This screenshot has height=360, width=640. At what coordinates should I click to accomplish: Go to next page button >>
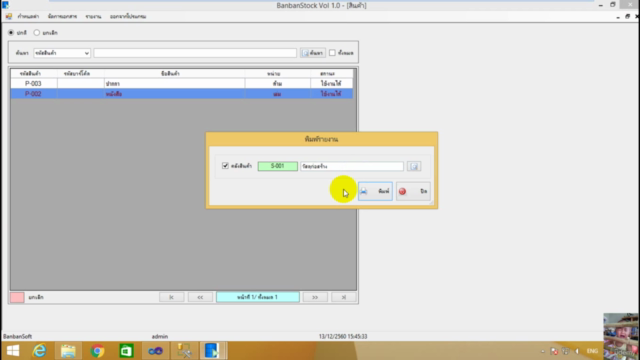click(x=315, y=297)
